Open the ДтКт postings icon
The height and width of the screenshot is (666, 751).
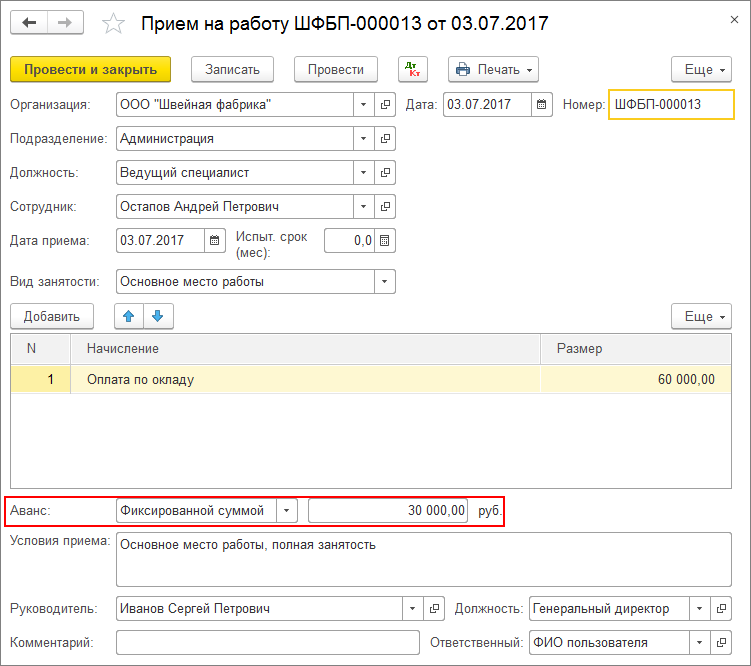pyautogui.click(x=412, y=69)
